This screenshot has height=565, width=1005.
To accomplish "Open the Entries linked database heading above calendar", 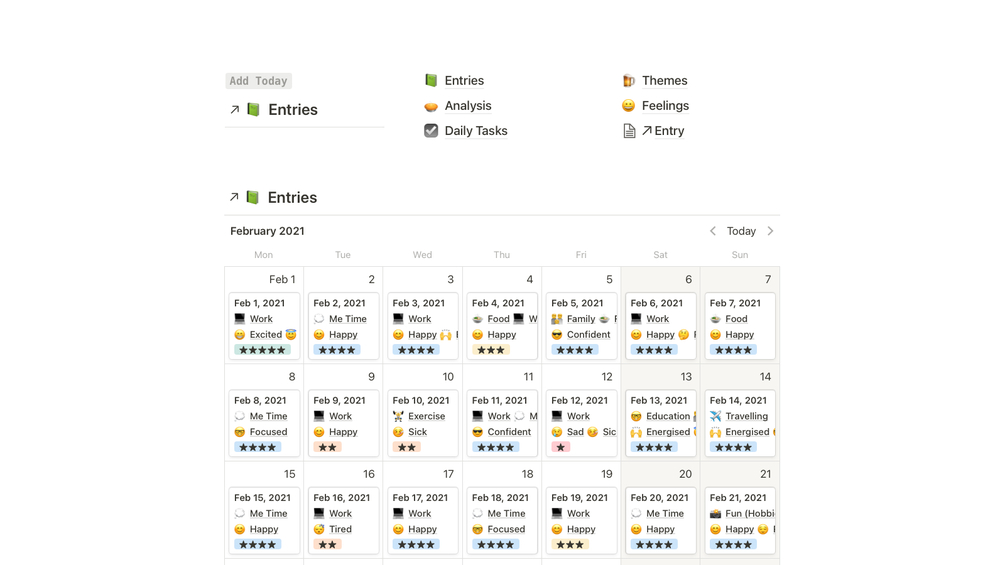I will (x=292, y=198).
